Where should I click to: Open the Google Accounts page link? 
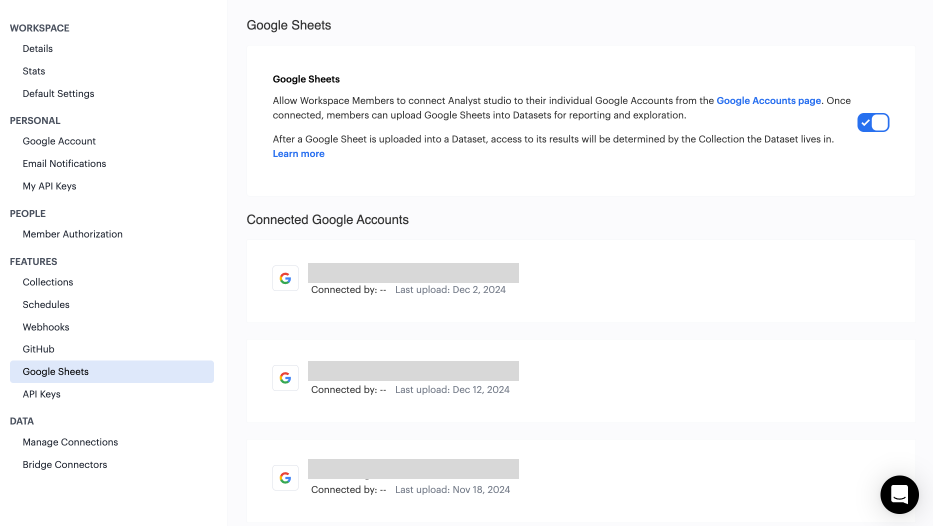point(768,101)
